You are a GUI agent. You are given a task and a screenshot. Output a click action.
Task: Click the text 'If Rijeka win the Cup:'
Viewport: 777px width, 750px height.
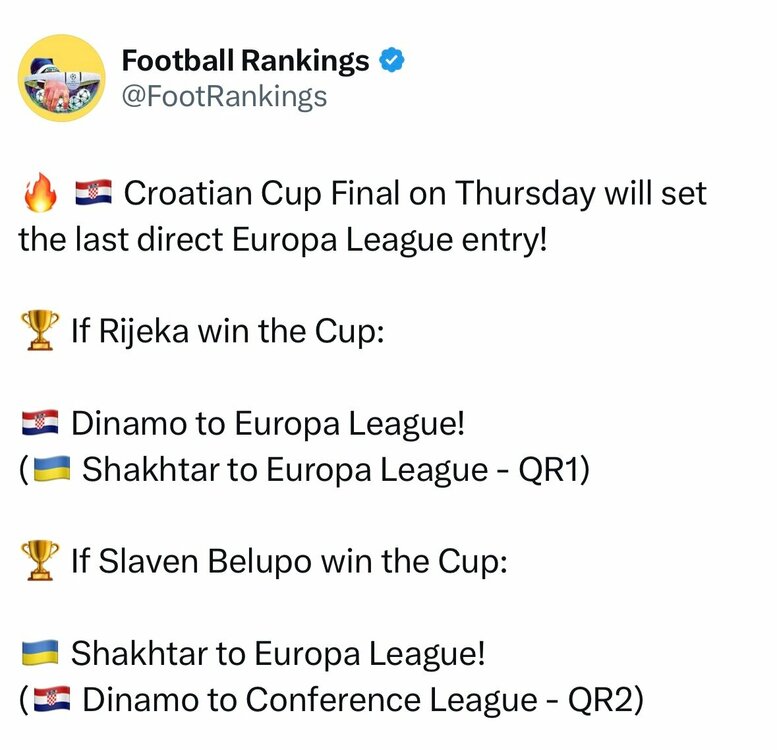(x=228, y=332)
